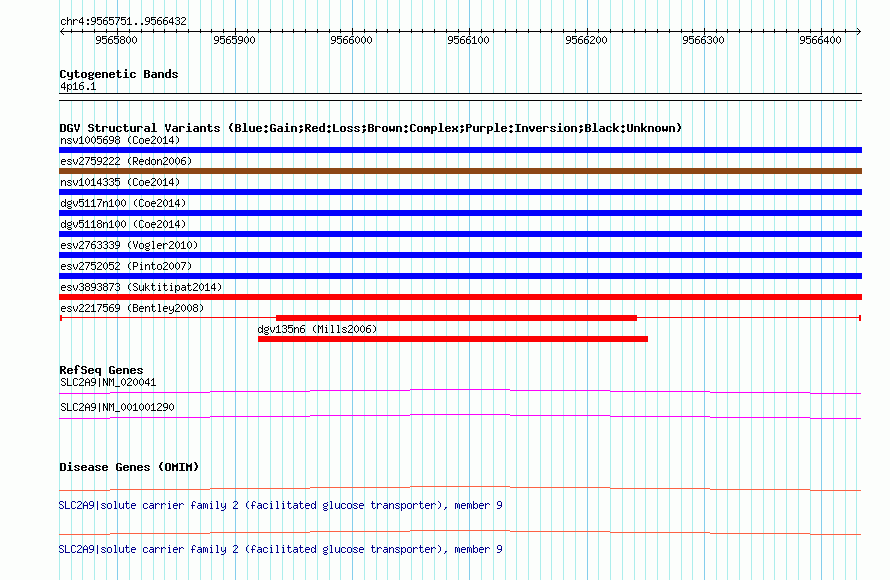
Task: Open the SLC2A9|NM_001001290 RefSeq gene label
Action: pos(117,407)
